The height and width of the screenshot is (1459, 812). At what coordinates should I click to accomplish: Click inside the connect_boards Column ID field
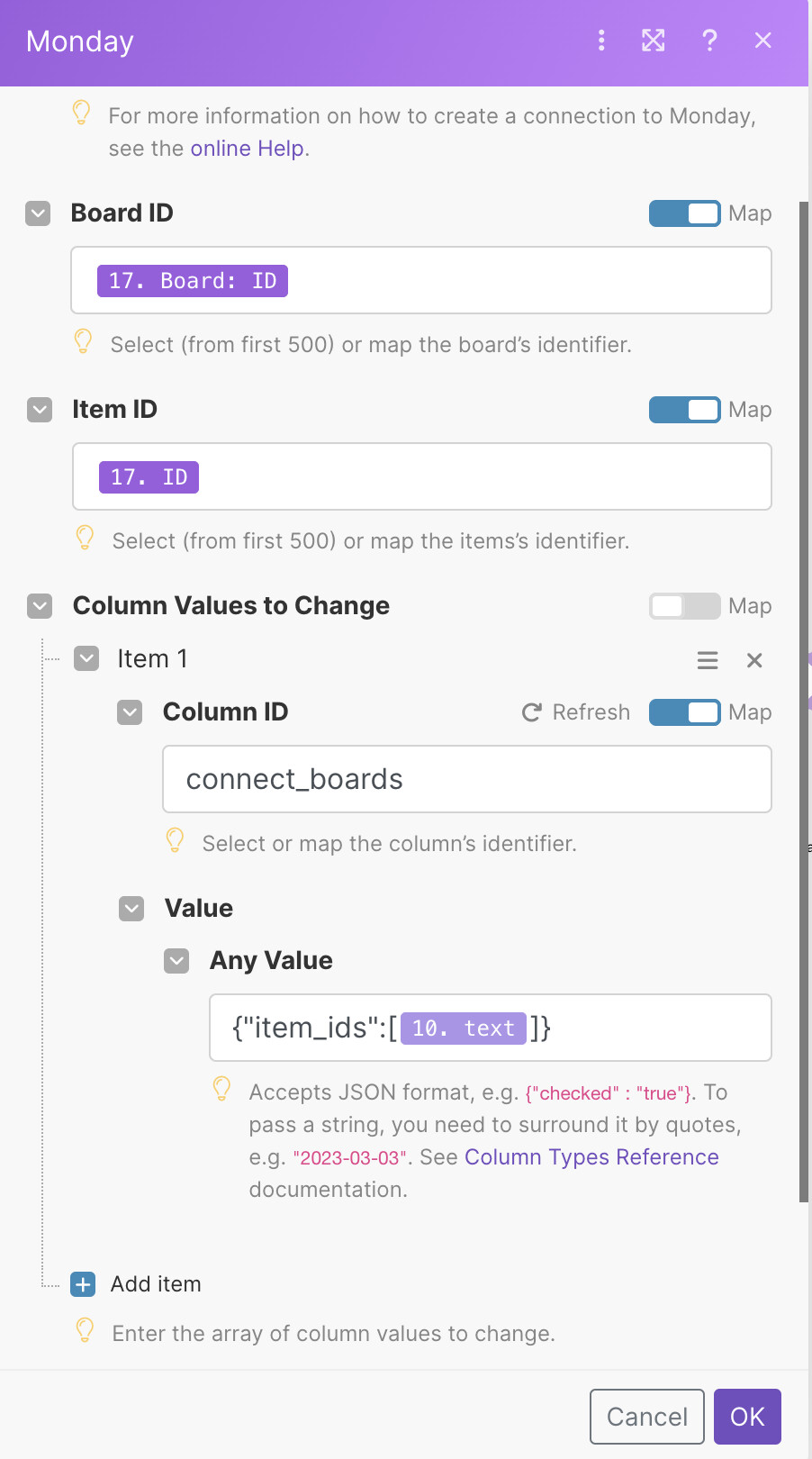coord(466,779)
